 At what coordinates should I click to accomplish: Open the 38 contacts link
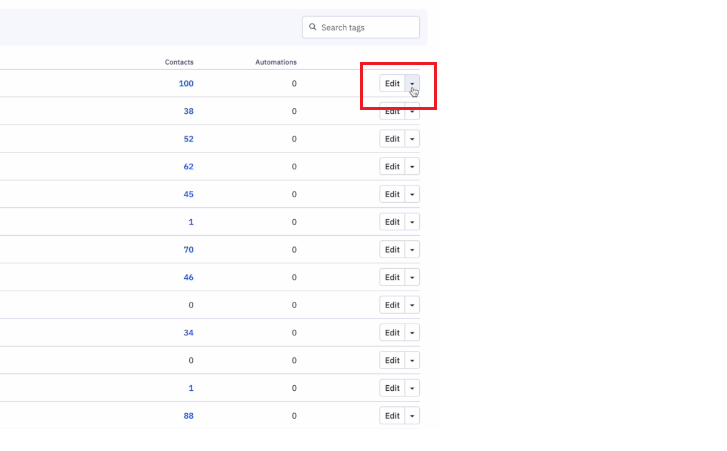coord(188,111)
